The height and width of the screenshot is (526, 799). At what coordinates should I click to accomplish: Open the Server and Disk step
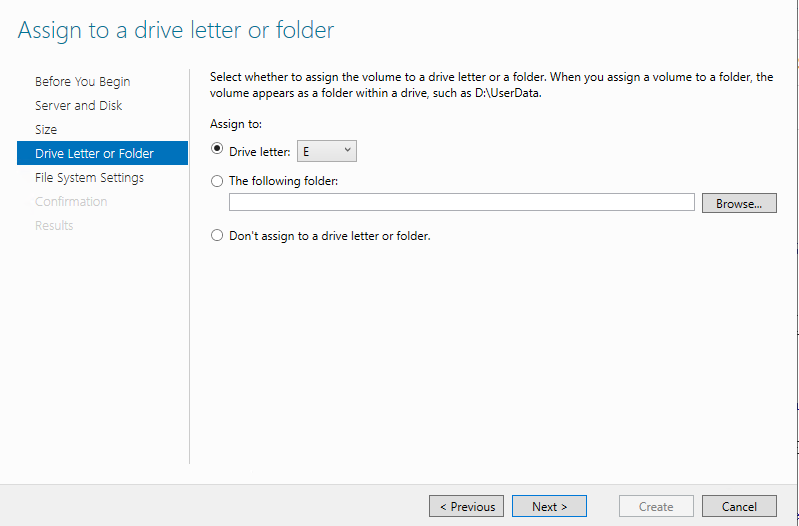click(78, 106)
